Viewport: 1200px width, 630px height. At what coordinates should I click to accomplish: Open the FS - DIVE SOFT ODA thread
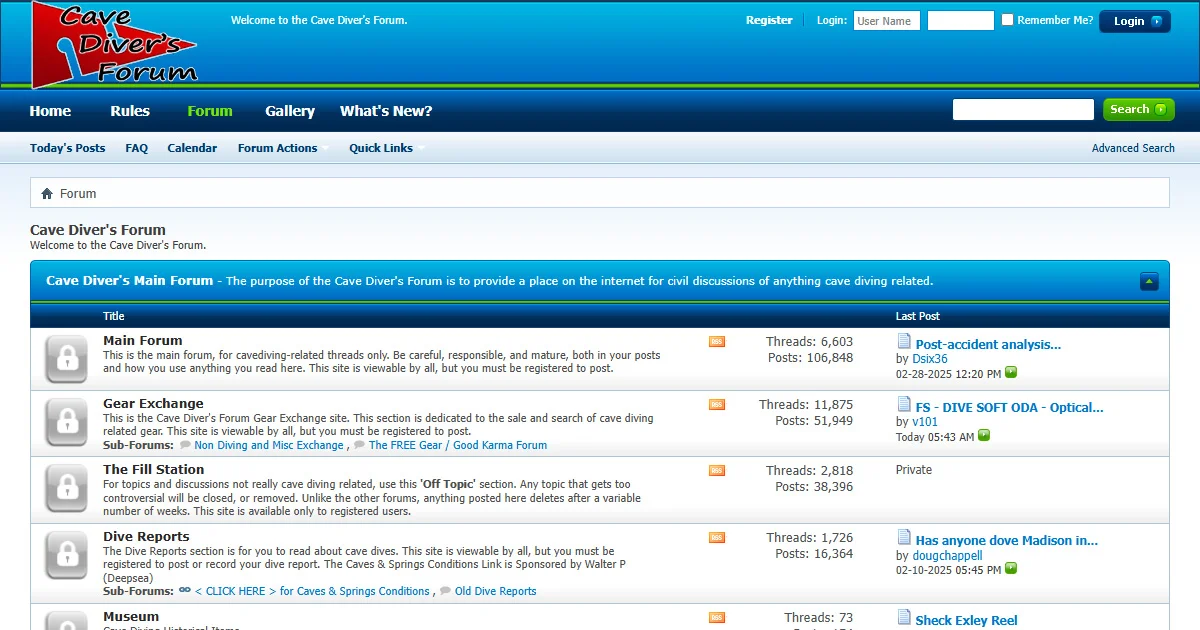[1010, 408]
